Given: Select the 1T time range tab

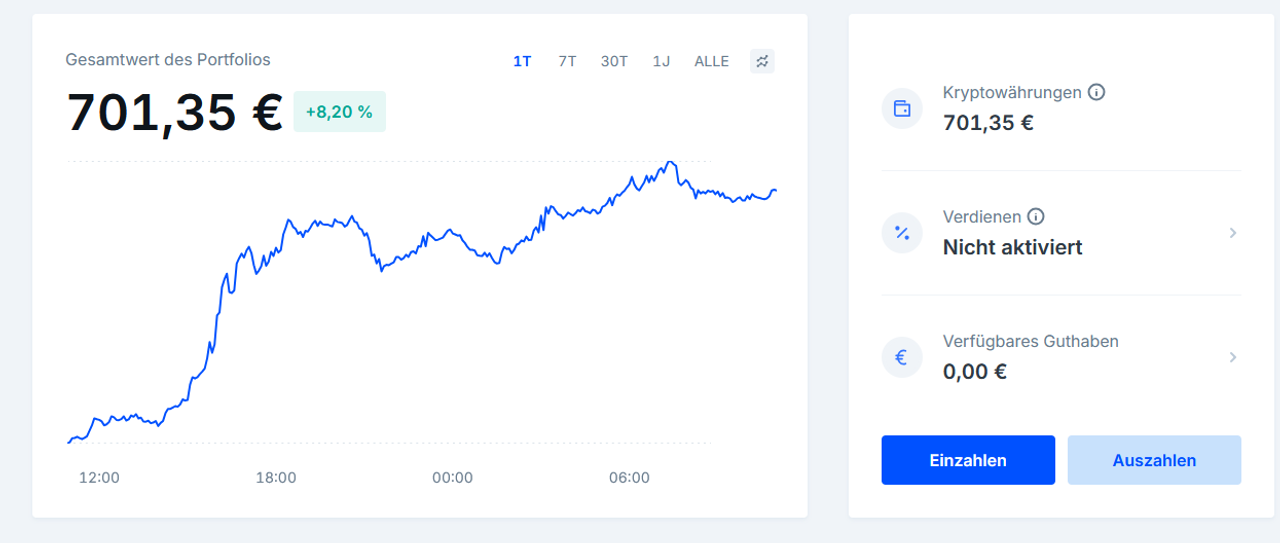Looking at the screenshot, I should point(522,61).
